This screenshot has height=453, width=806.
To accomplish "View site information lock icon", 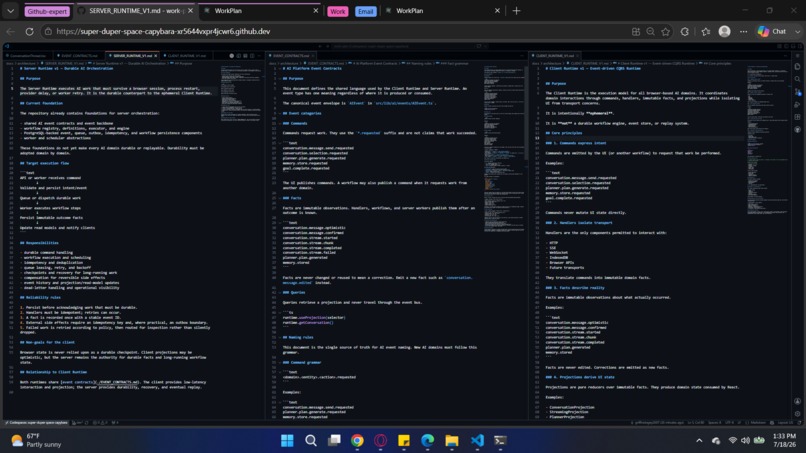I will [48, 31].
